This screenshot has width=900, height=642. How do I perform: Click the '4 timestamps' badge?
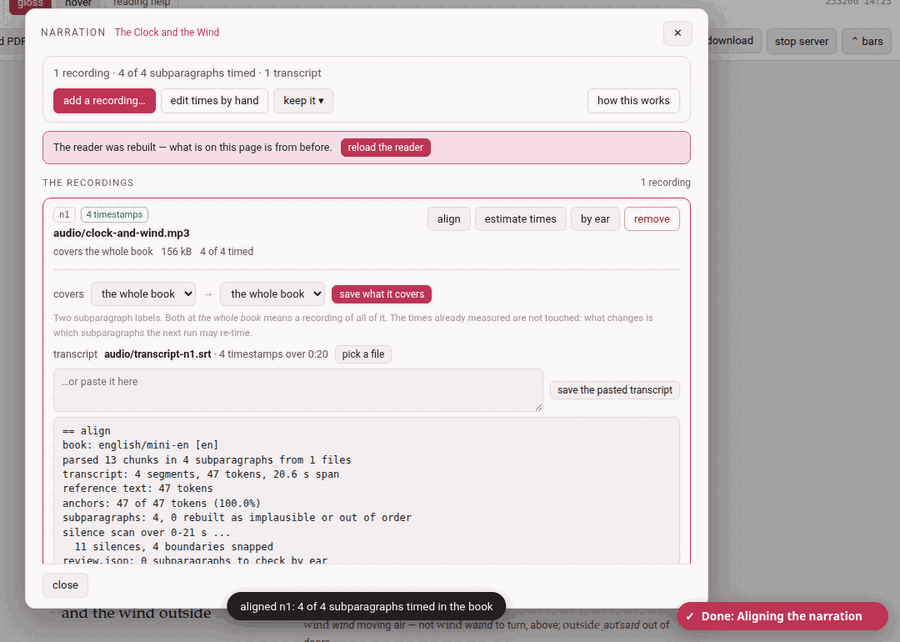pos(114,215)
